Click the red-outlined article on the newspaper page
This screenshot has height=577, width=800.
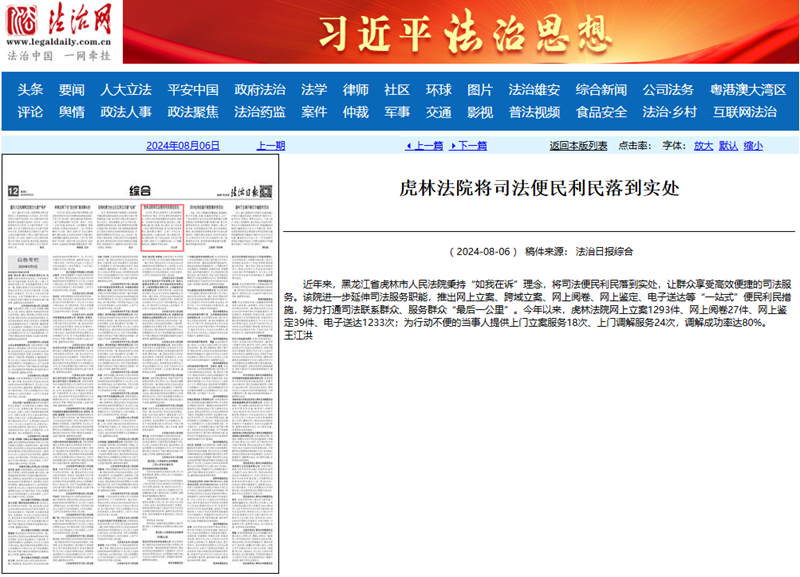point(162,228)
